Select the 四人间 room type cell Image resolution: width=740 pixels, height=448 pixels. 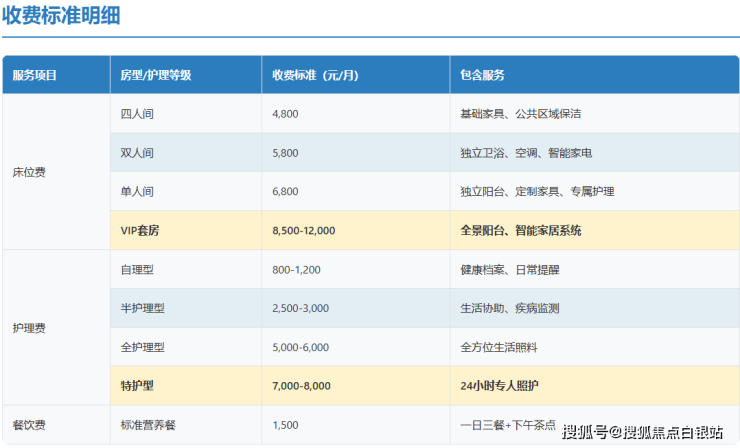137,114
